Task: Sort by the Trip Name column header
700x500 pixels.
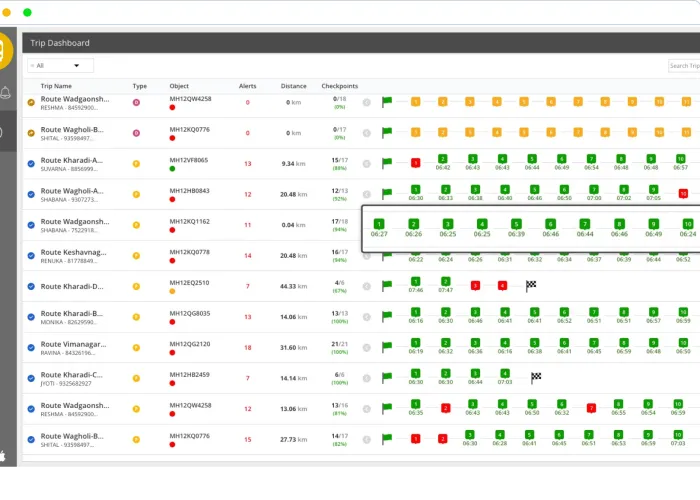Action: 55,86
